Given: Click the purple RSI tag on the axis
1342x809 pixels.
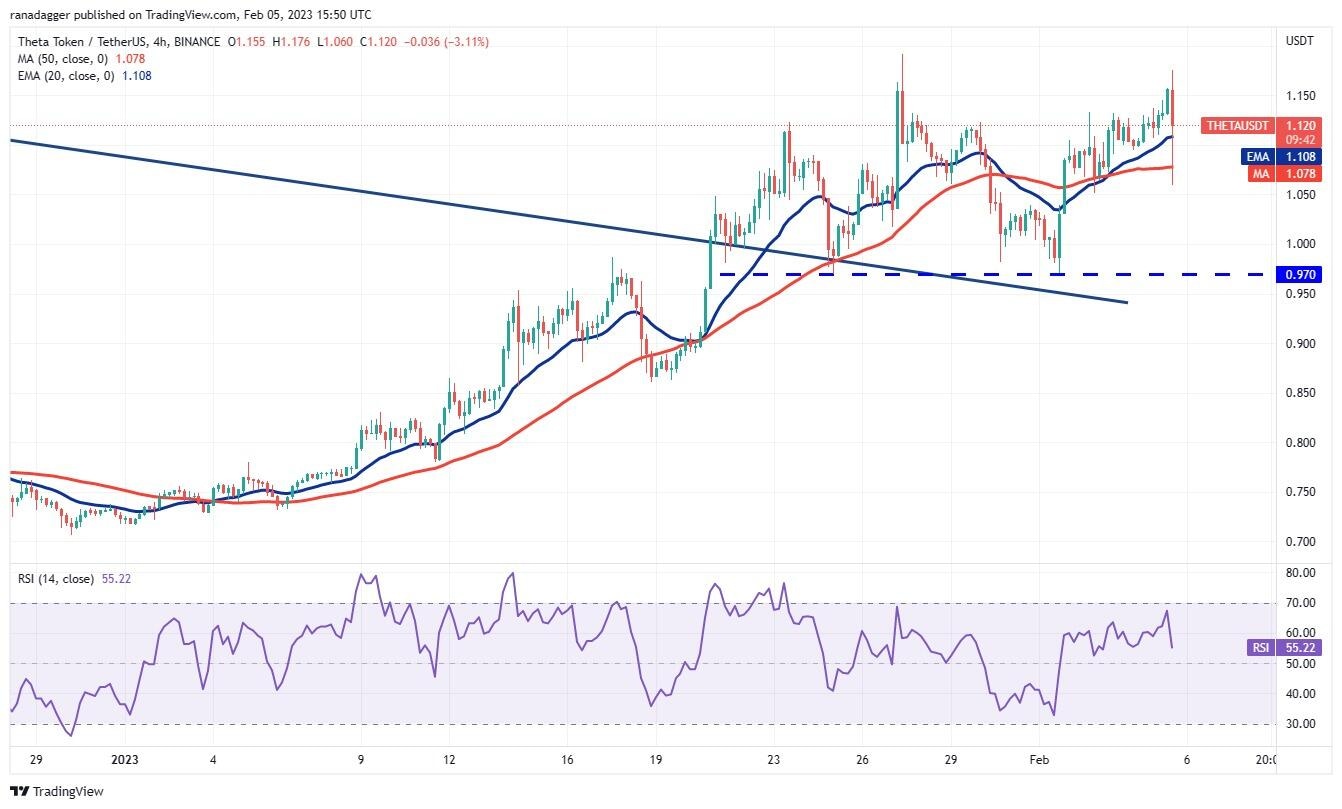Looking at the screenshot, I should pos(1260,648).
